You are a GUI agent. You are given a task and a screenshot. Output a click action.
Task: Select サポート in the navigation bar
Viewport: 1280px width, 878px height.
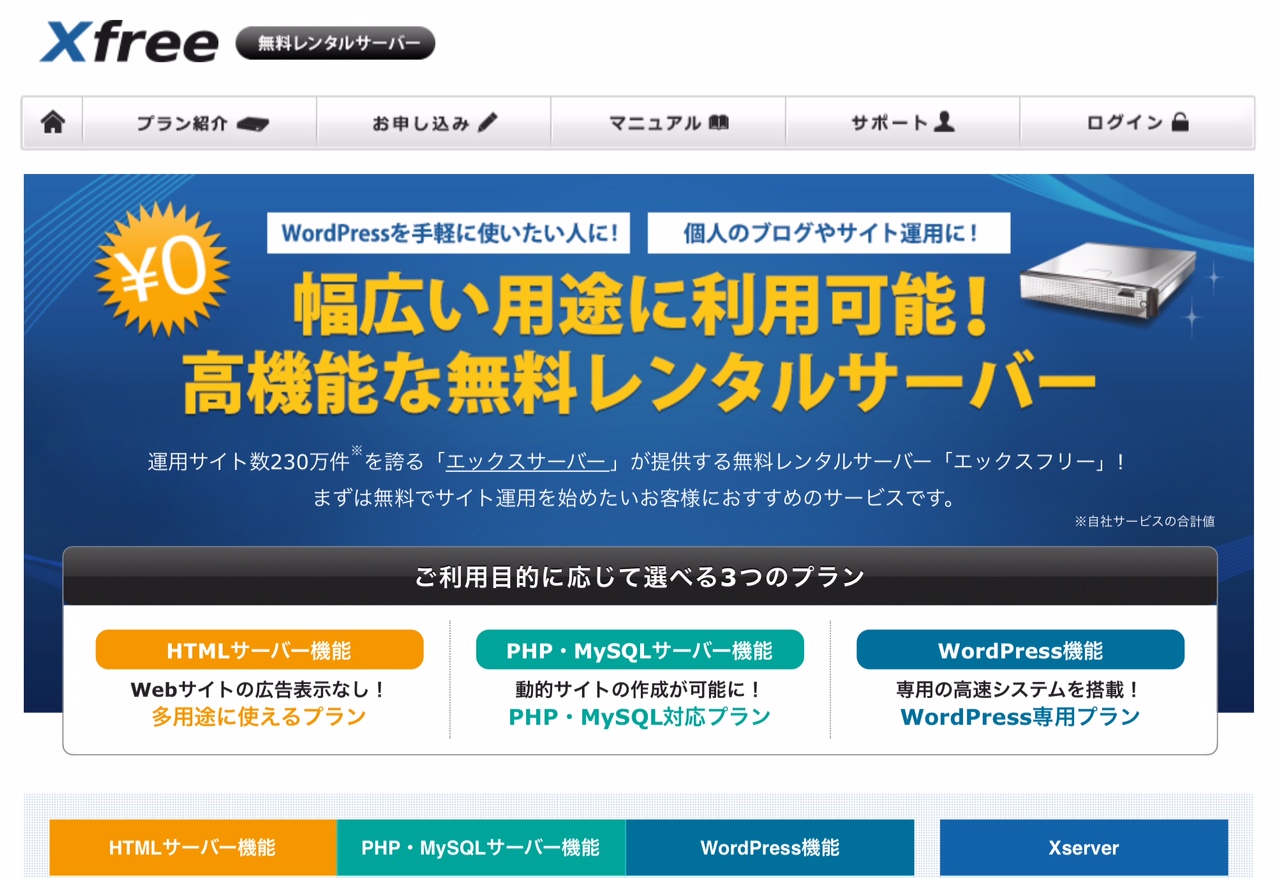pos(902,123)
